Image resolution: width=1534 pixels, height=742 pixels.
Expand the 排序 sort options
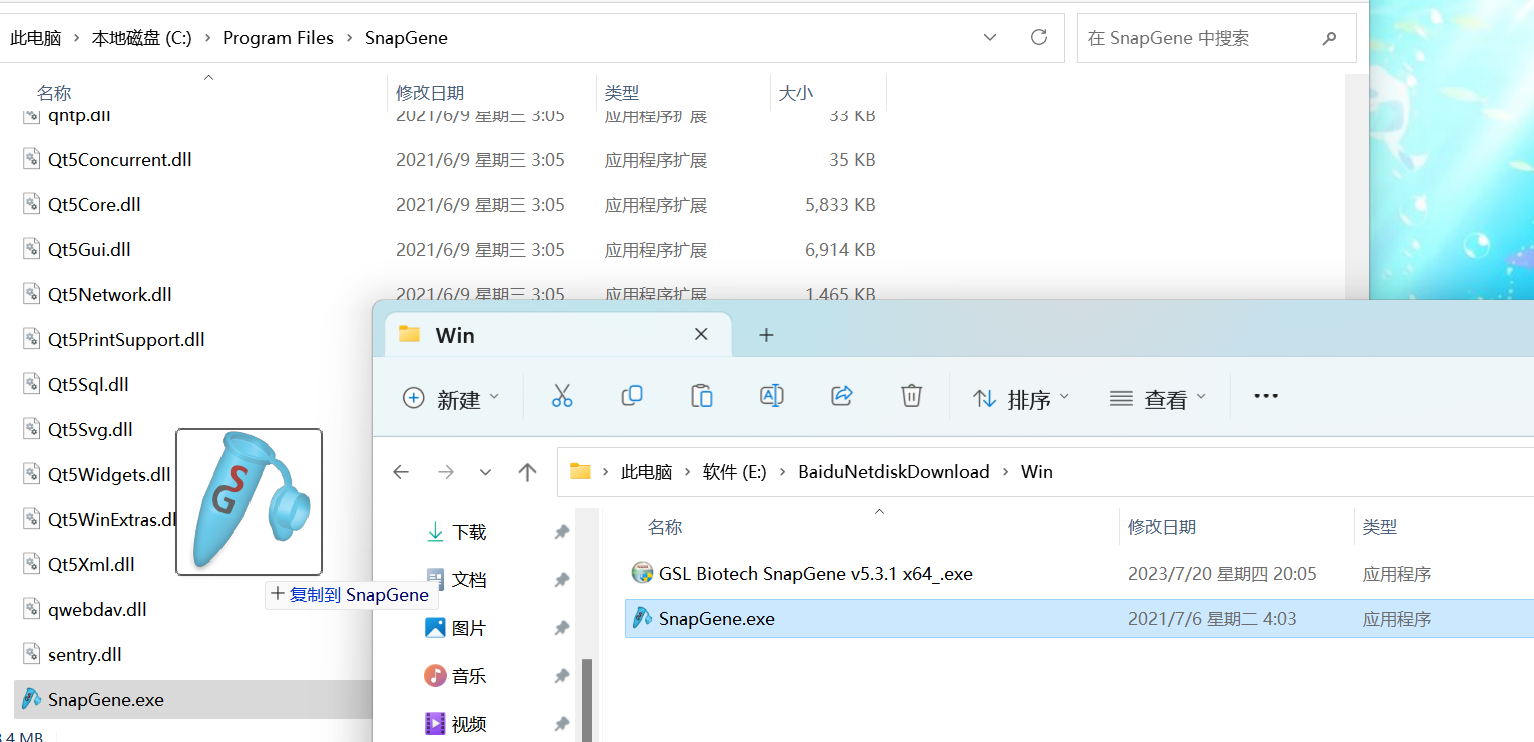click(x=1021, y=399)
